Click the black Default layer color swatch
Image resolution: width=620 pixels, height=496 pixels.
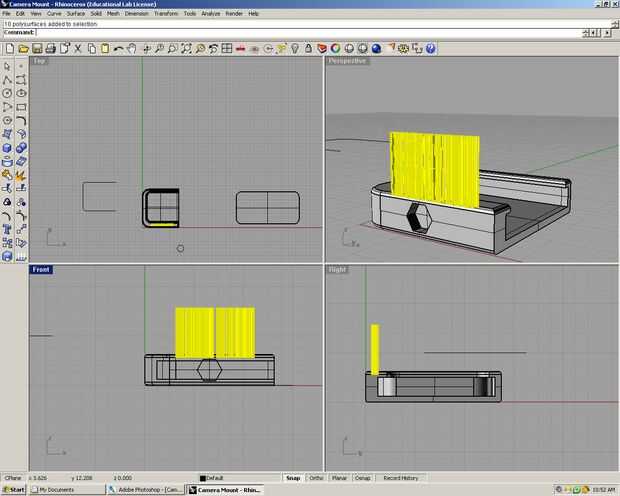pos(203,479)
